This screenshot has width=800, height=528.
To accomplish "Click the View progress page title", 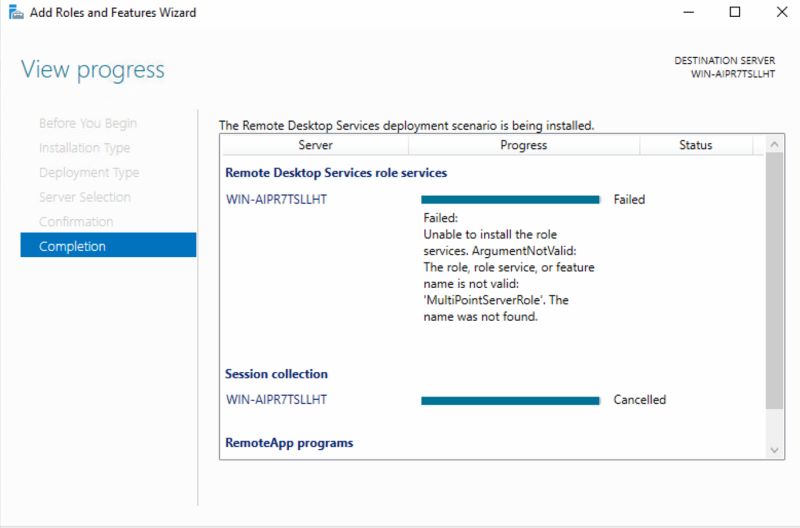I will [93, 70].
